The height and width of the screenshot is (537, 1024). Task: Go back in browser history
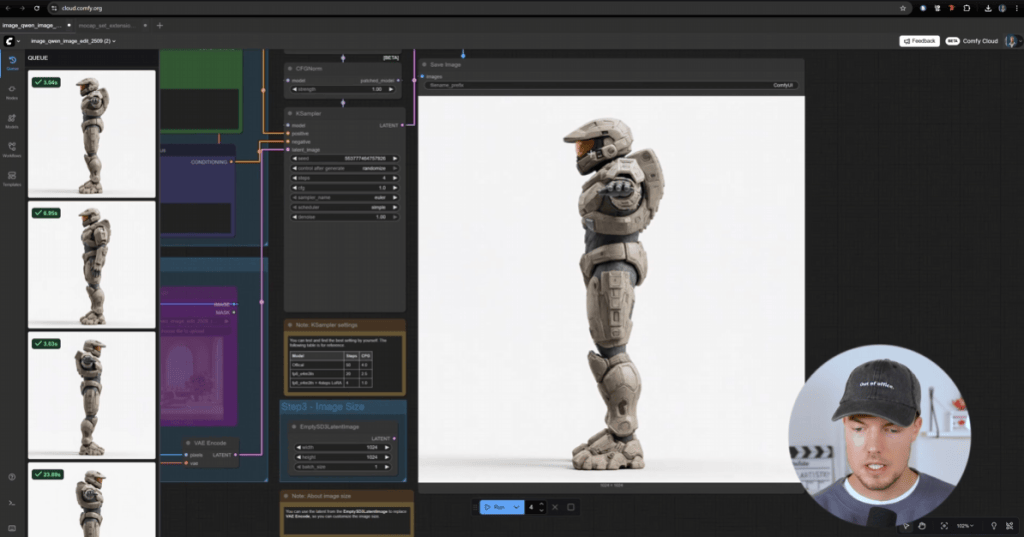(8, 8)
